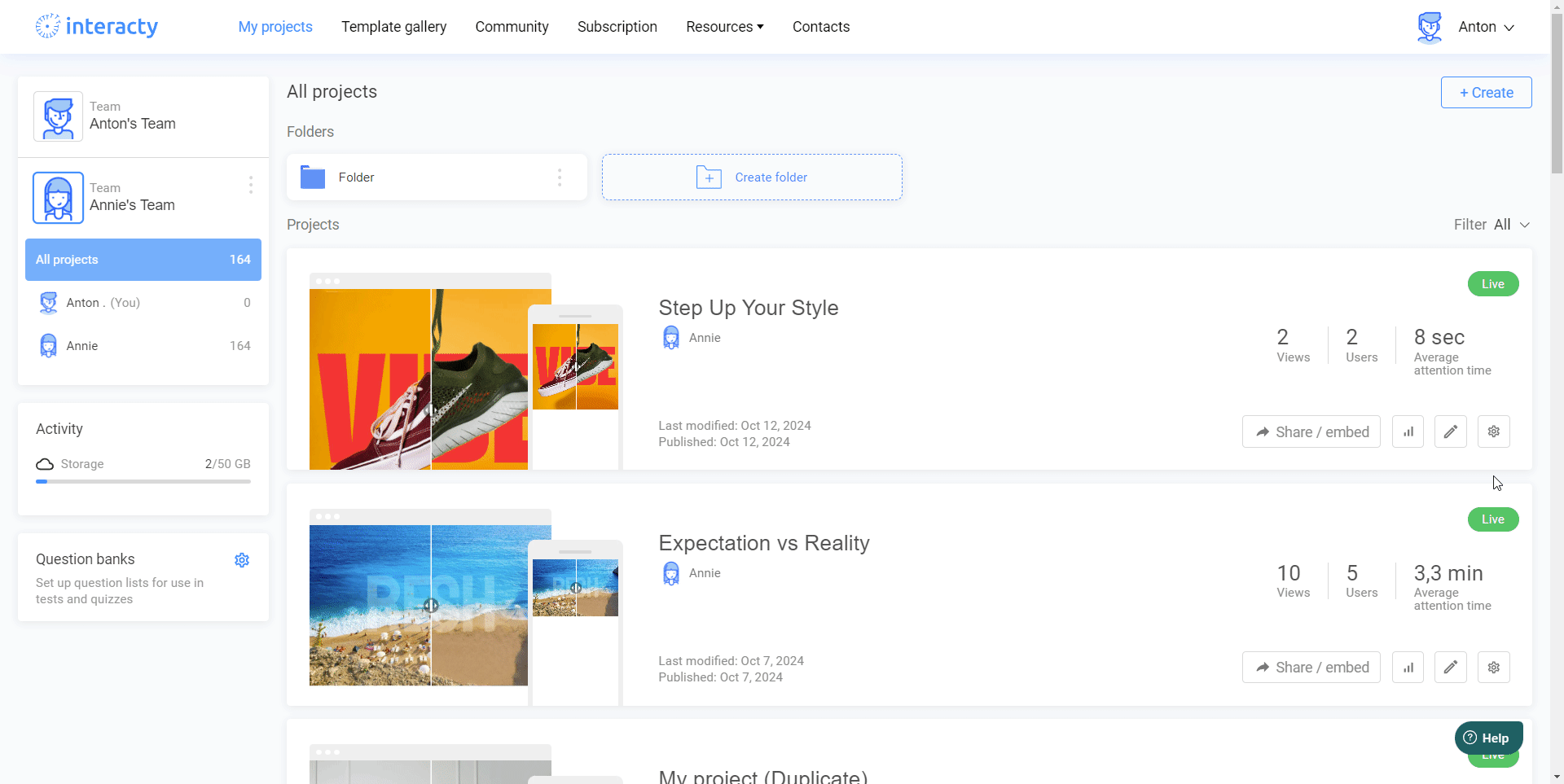This screenshot has width=1564, height=784.
Task: Select member Anton (You) in sidebar
Action: 143,303
